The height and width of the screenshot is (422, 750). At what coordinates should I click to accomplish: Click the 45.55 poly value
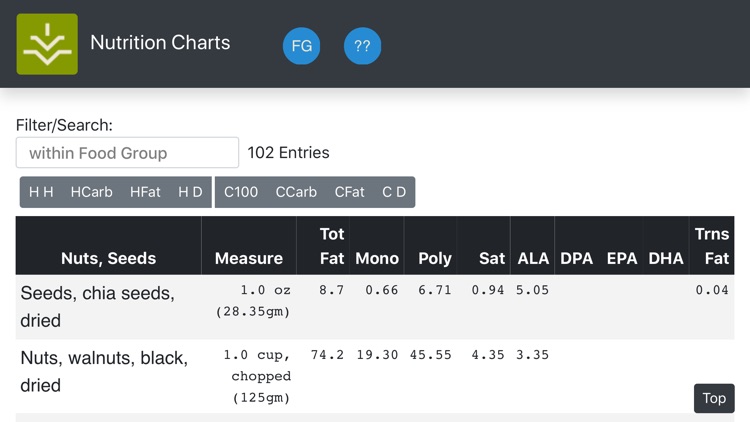[x=430, y=355]
